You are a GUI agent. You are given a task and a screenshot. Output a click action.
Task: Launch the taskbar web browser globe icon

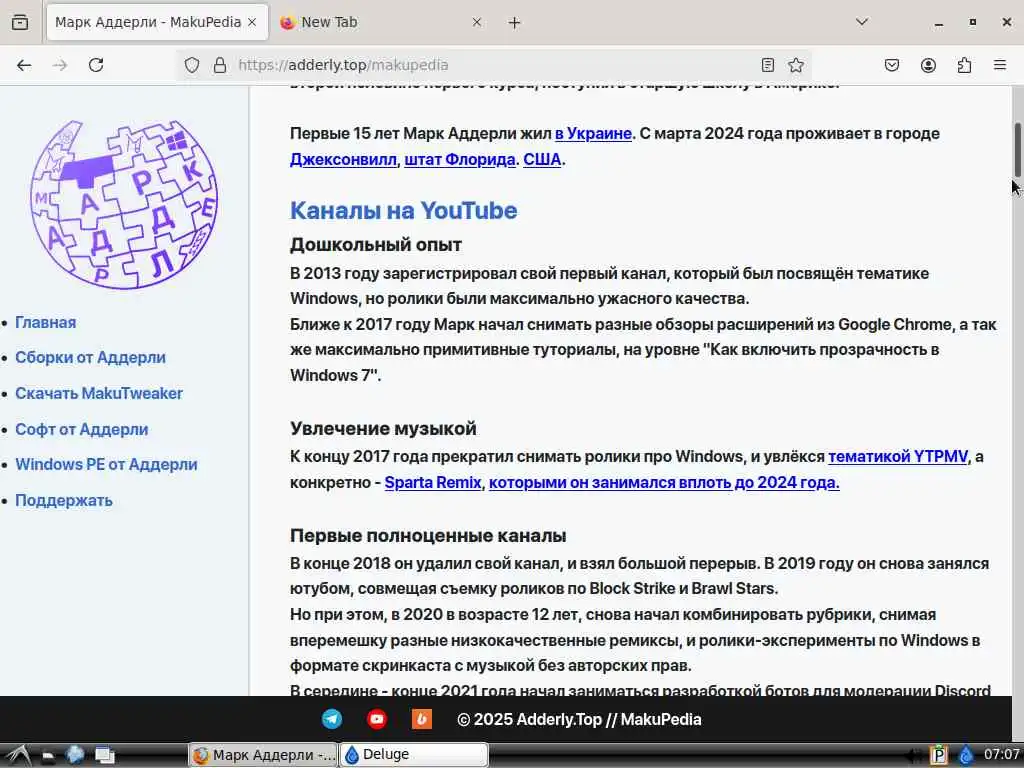[75, 755]
